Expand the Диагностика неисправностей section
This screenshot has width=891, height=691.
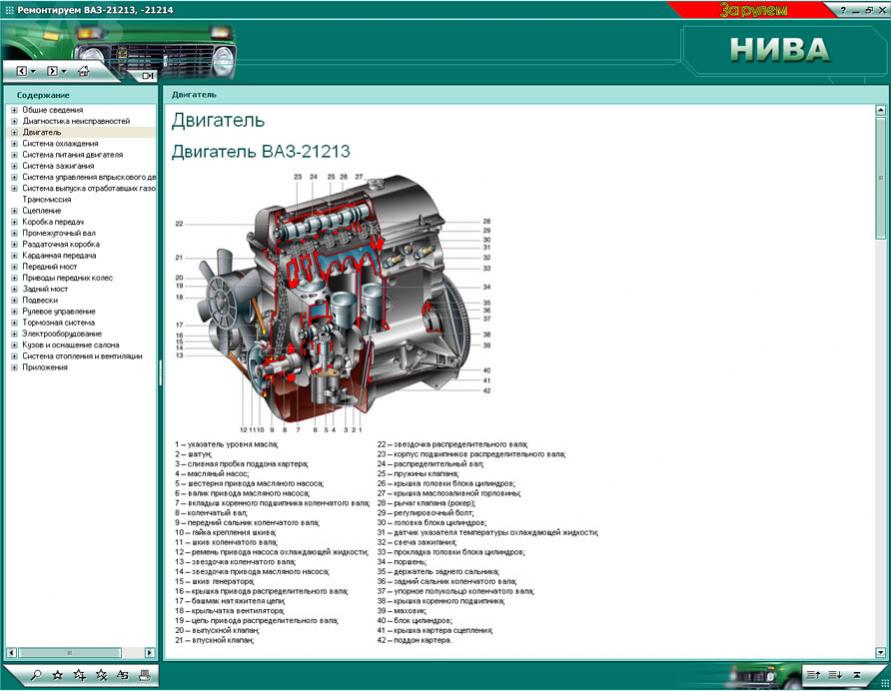[x=14, y=121]
